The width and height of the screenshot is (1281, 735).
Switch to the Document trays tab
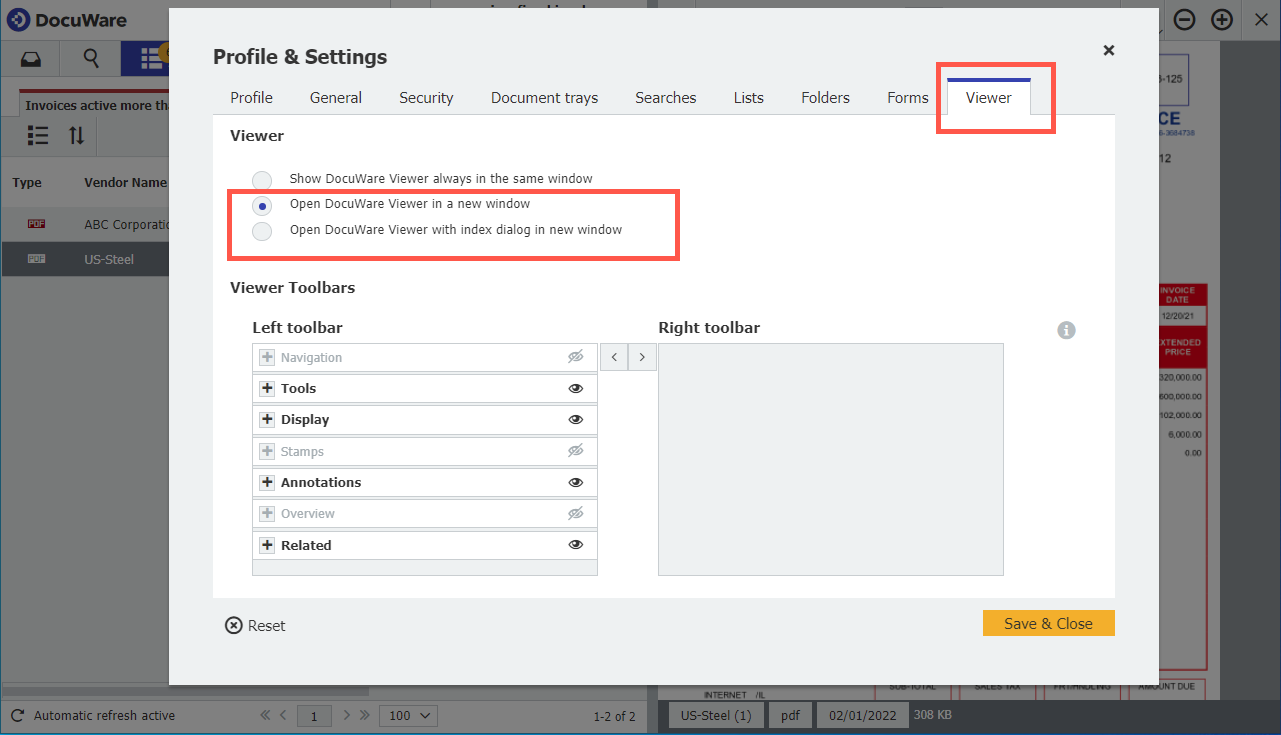click(544, 97)
